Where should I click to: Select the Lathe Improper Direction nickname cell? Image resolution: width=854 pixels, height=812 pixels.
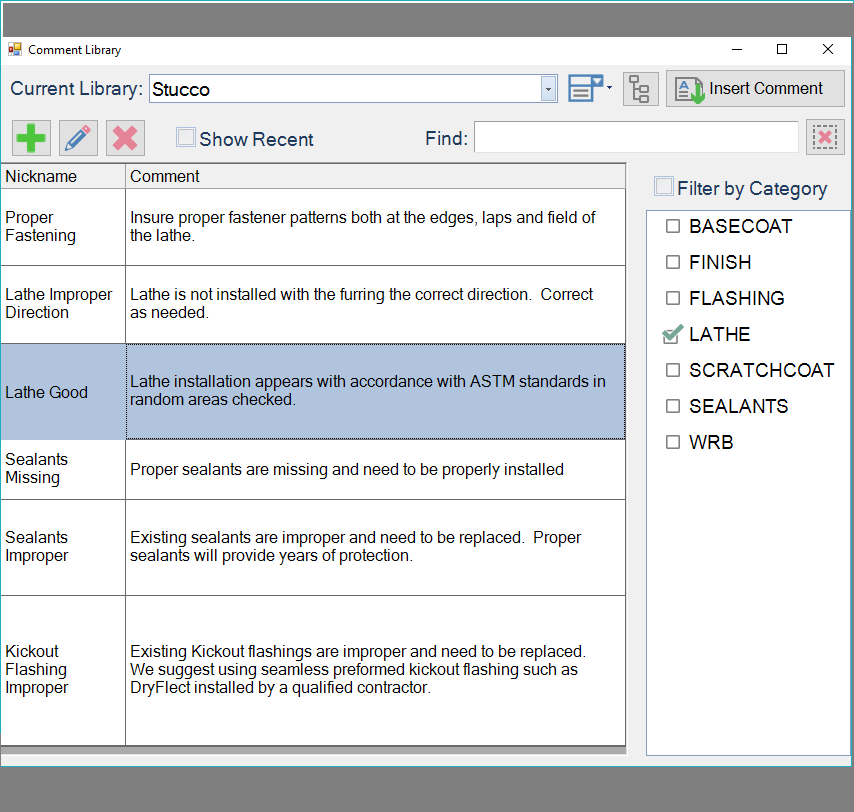63,304
